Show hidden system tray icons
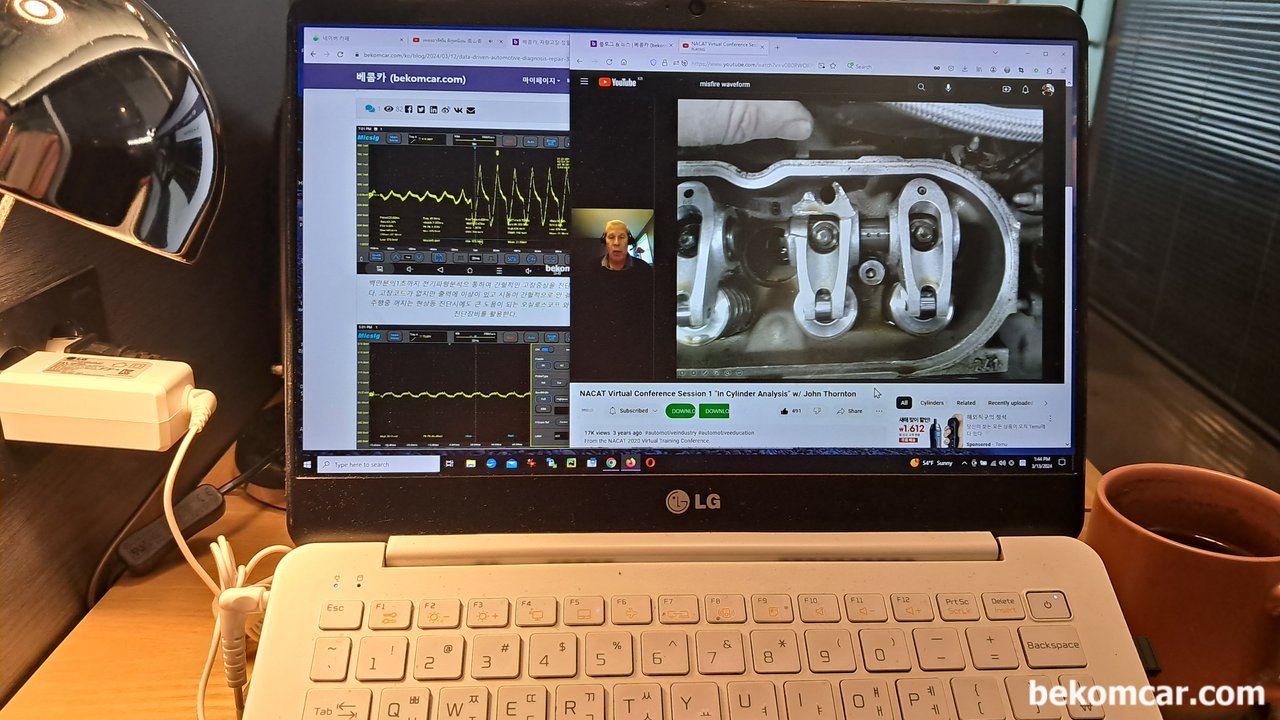 [x=964, y=463]
